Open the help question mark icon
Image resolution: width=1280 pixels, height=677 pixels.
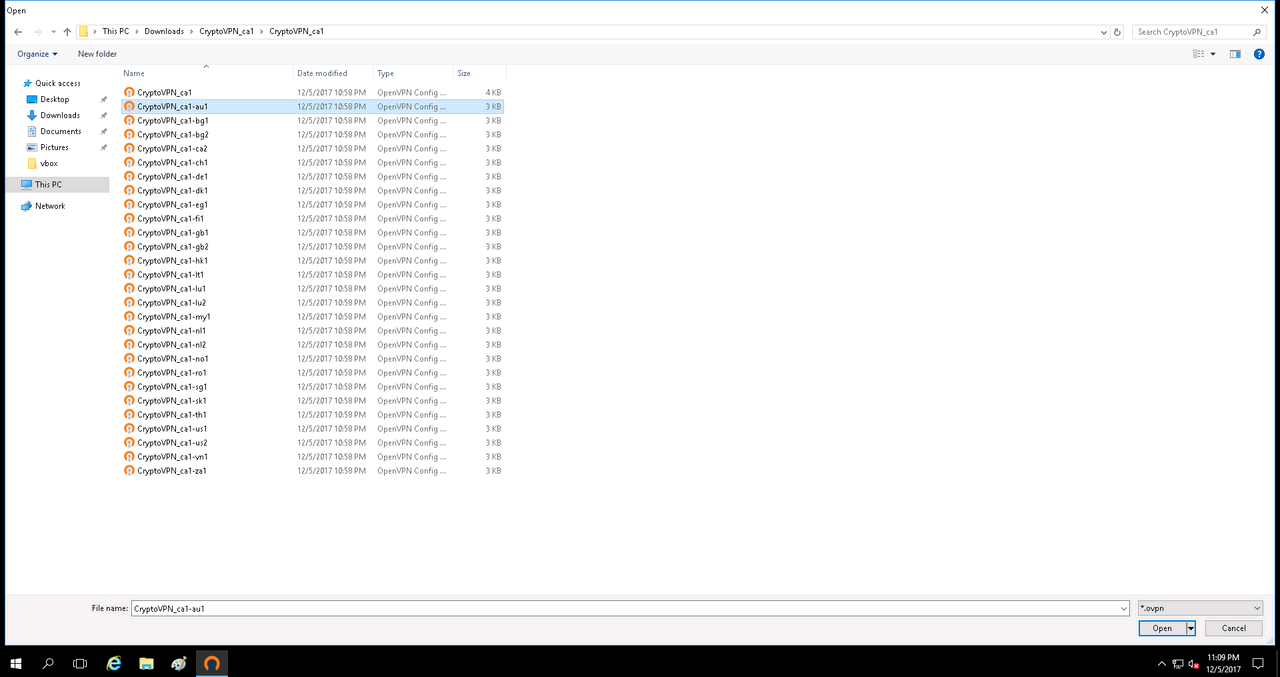coord(1259,54)
